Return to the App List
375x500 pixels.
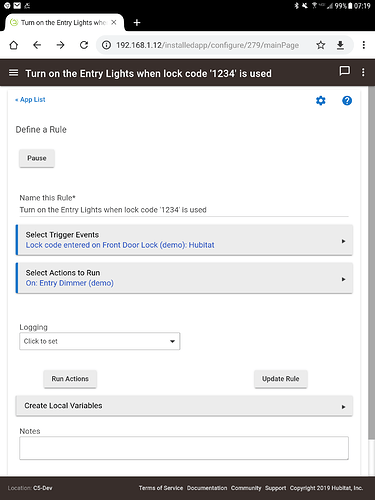pos(30,100)
